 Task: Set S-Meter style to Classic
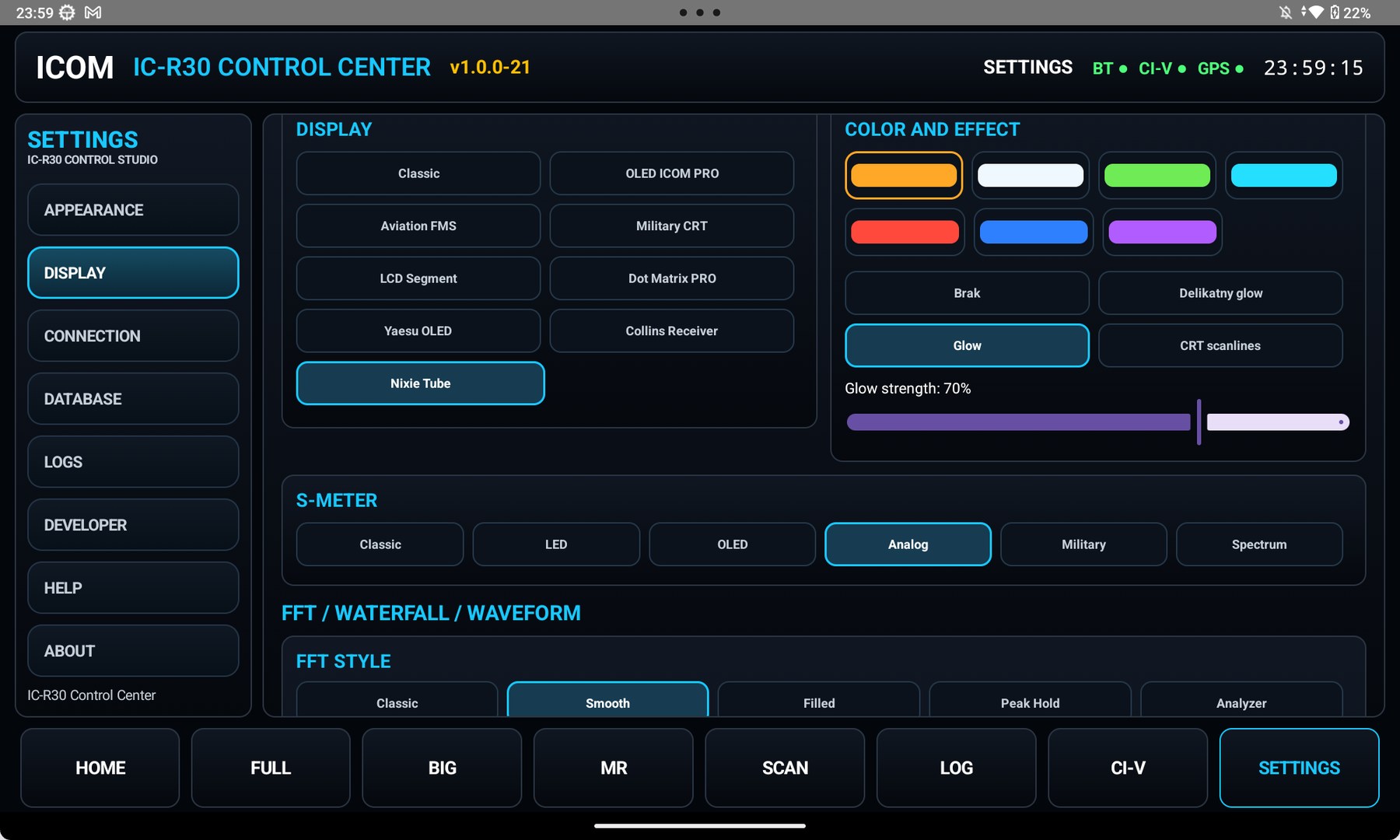click(380, 544)
